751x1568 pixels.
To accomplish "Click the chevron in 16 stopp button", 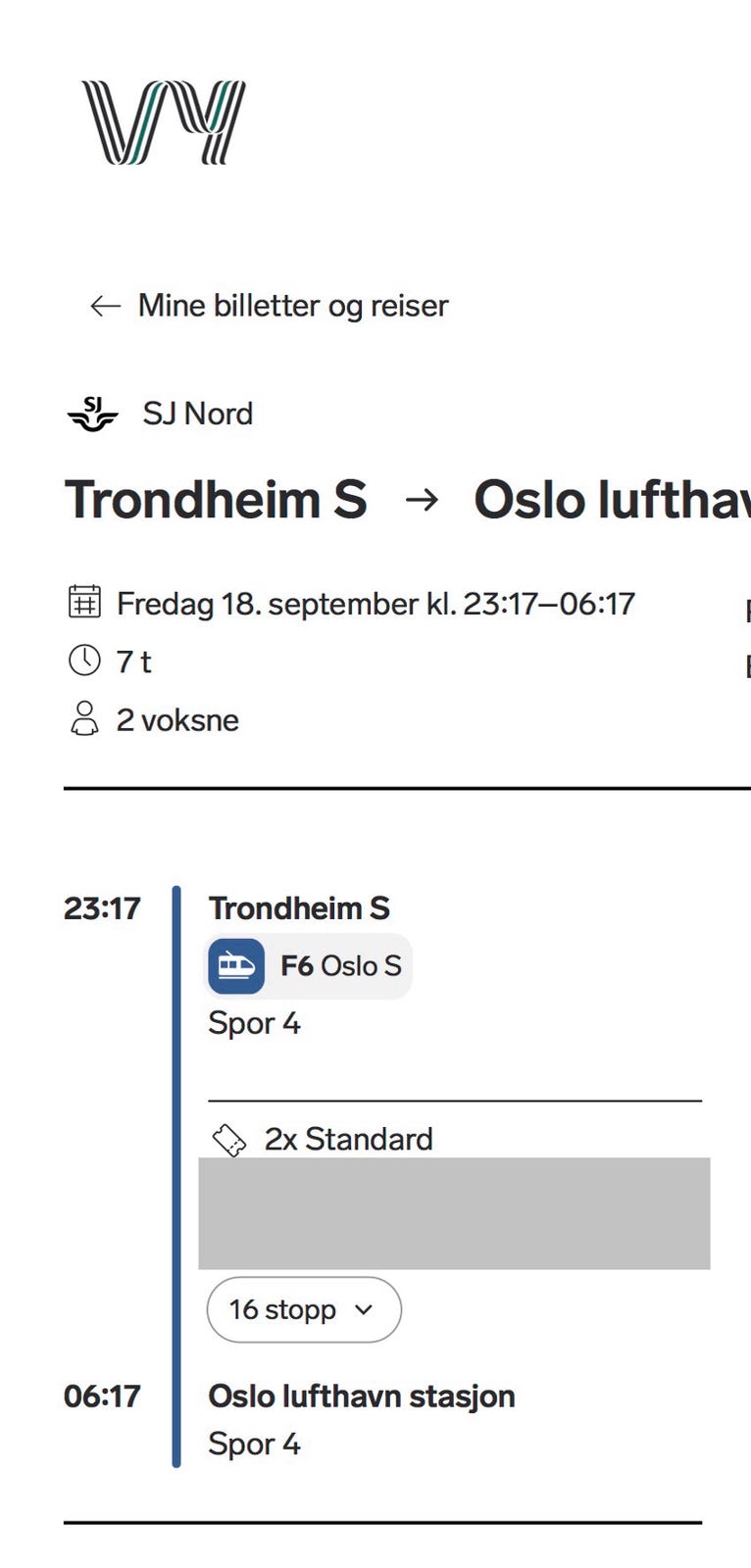I will point(364,1309).
